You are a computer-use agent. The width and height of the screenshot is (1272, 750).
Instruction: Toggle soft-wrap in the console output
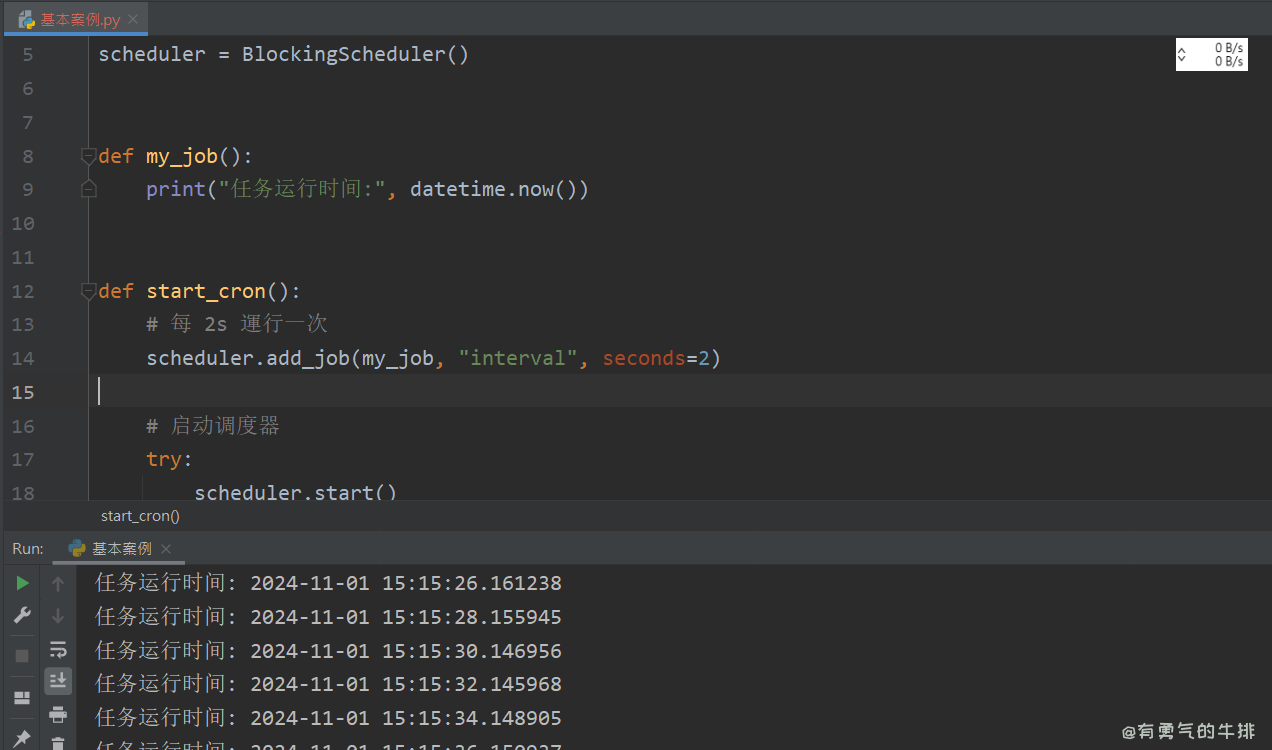coord(58,650)
